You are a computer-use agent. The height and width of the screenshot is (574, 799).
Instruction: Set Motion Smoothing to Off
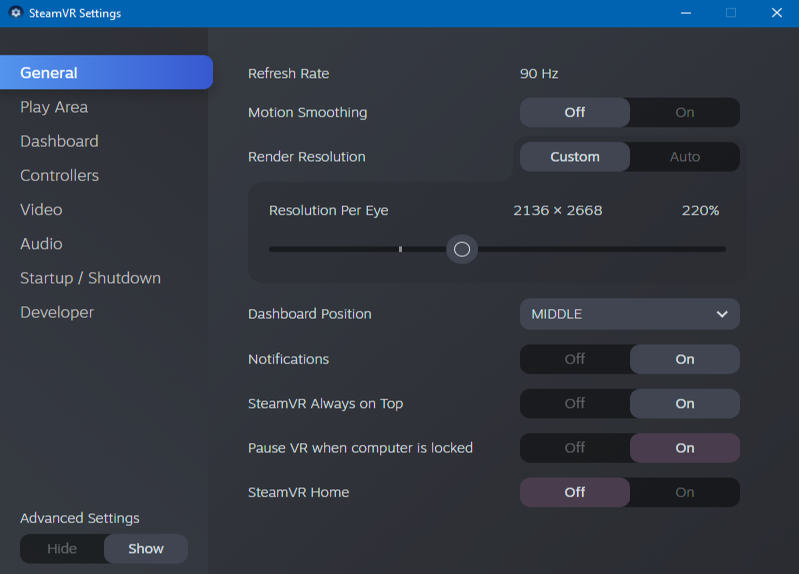click(x=575, y=112)
